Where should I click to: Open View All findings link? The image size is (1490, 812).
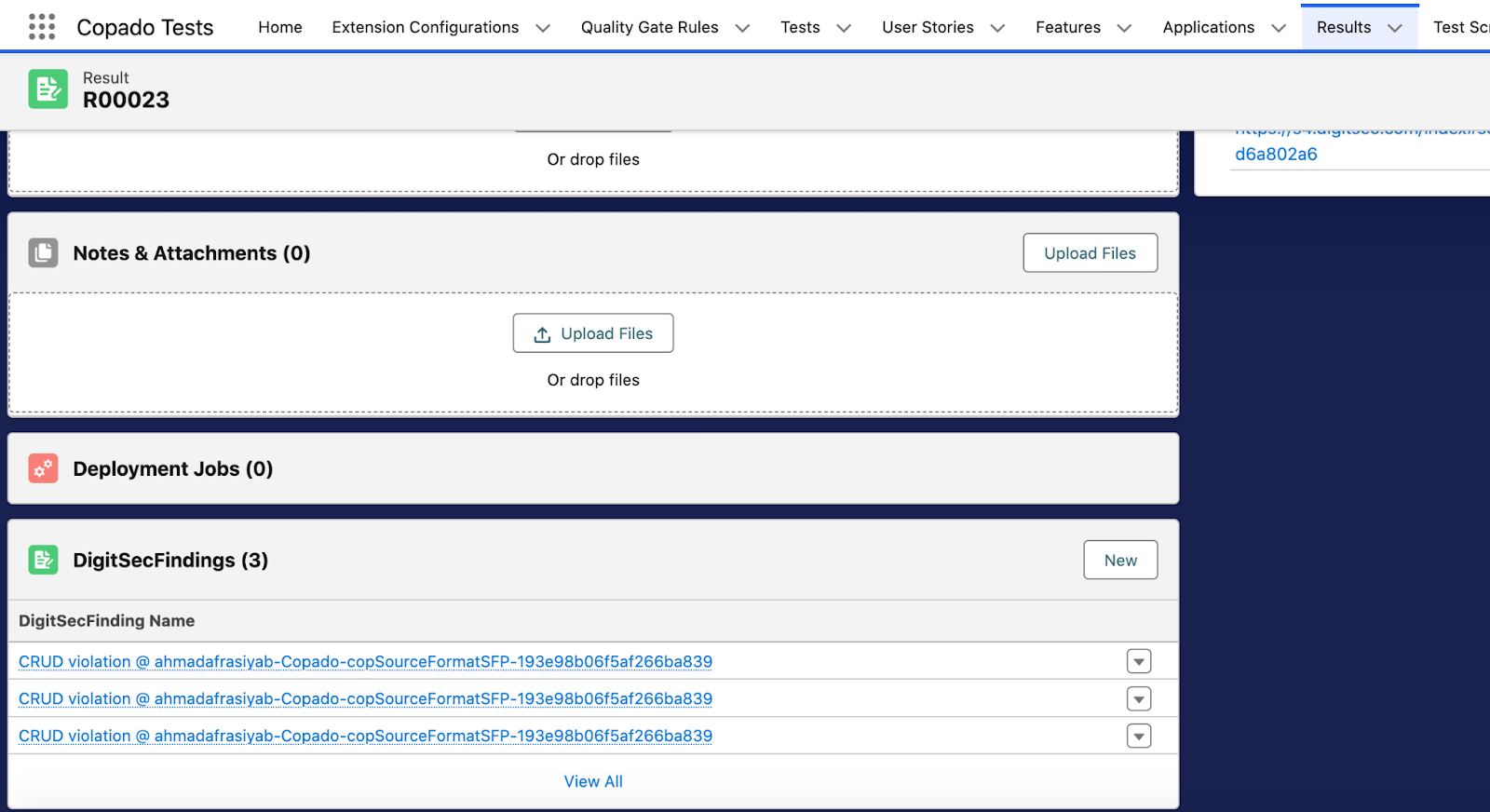(x=593, y=781)
